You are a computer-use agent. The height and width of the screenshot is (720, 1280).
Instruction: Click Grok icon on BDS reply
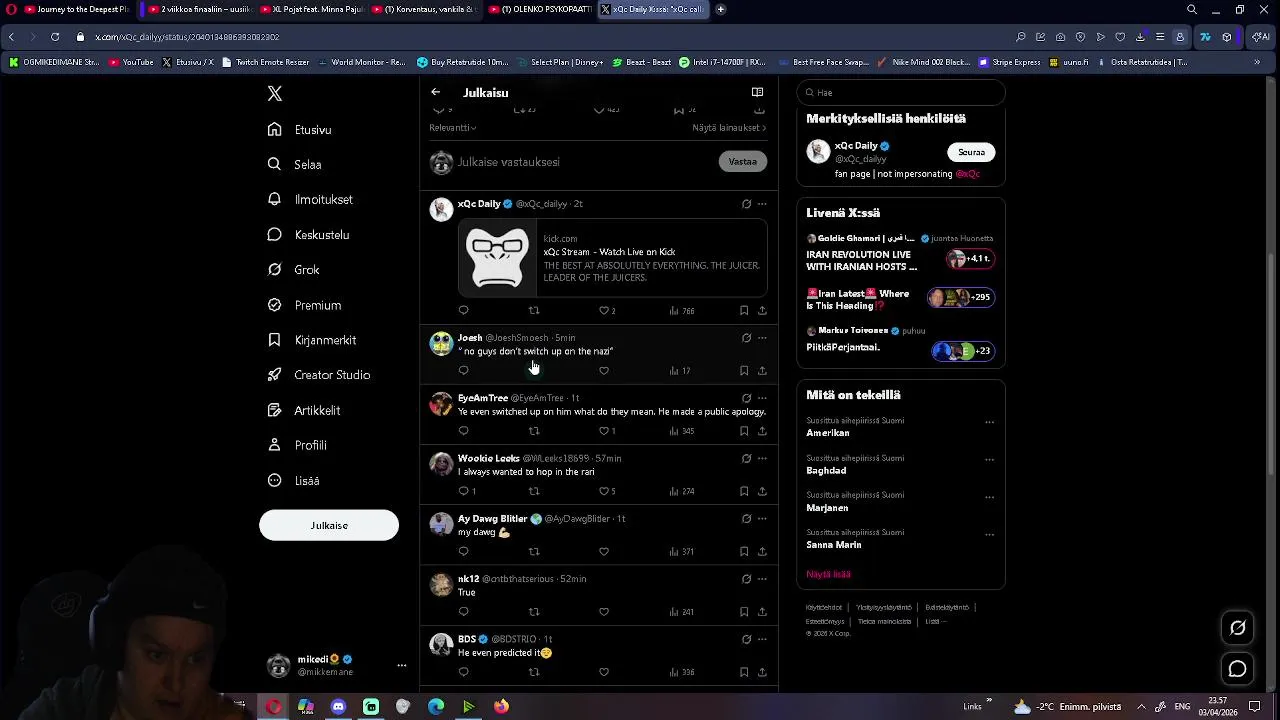(746, 638)
